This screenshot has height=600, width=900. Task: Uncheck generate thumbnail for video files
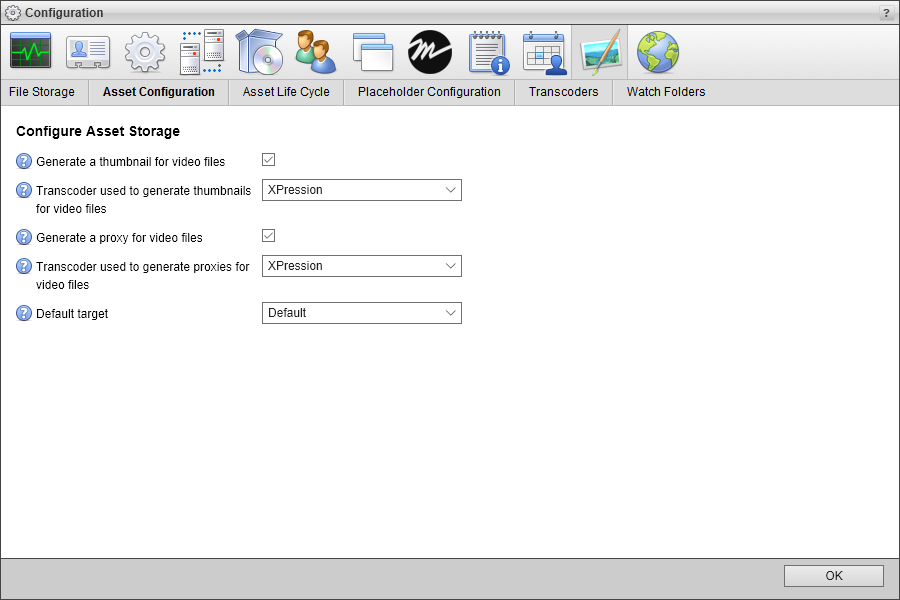268,159
